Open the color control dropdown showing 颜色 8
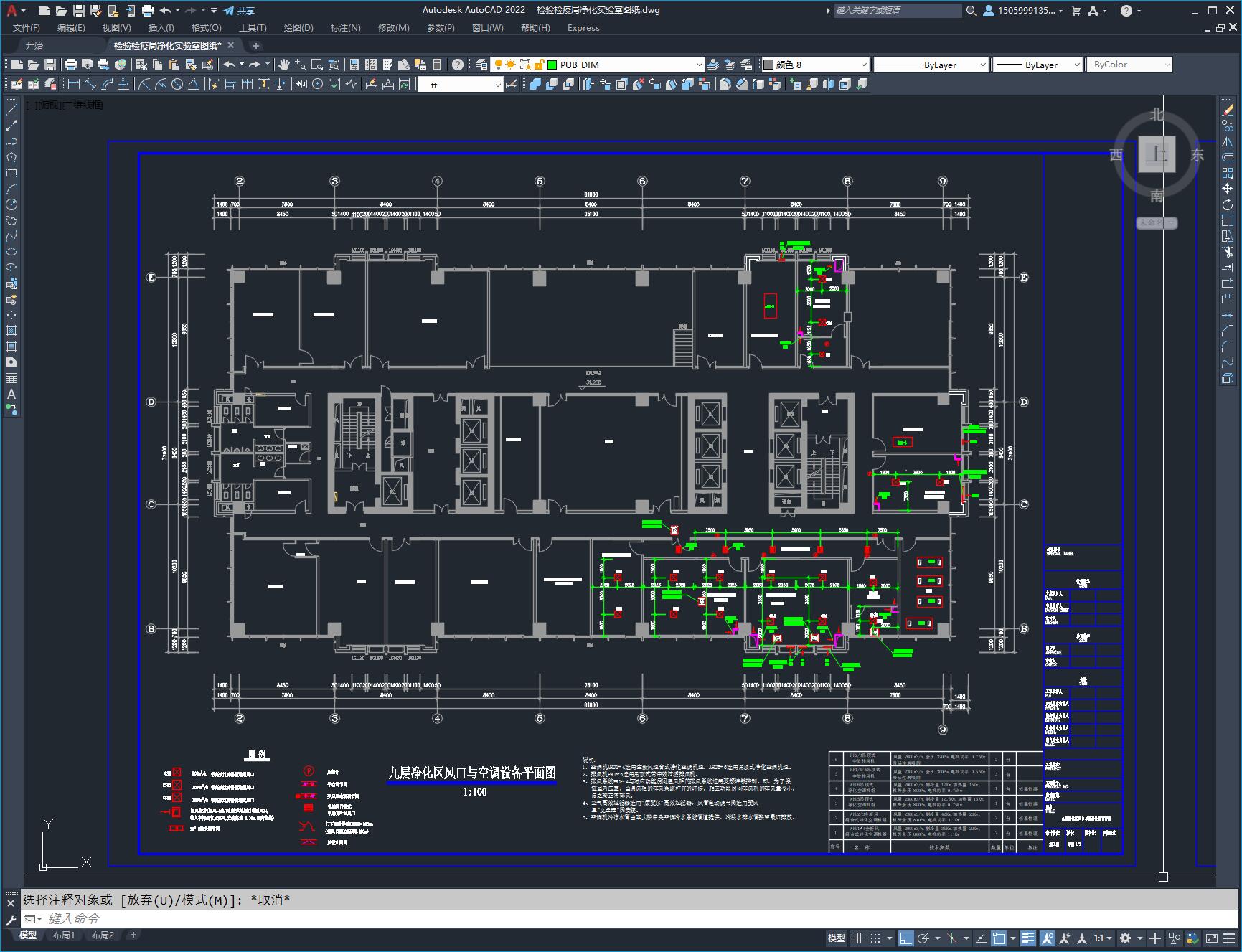The height and width of the screenshot is (952, 1242). 864,65
